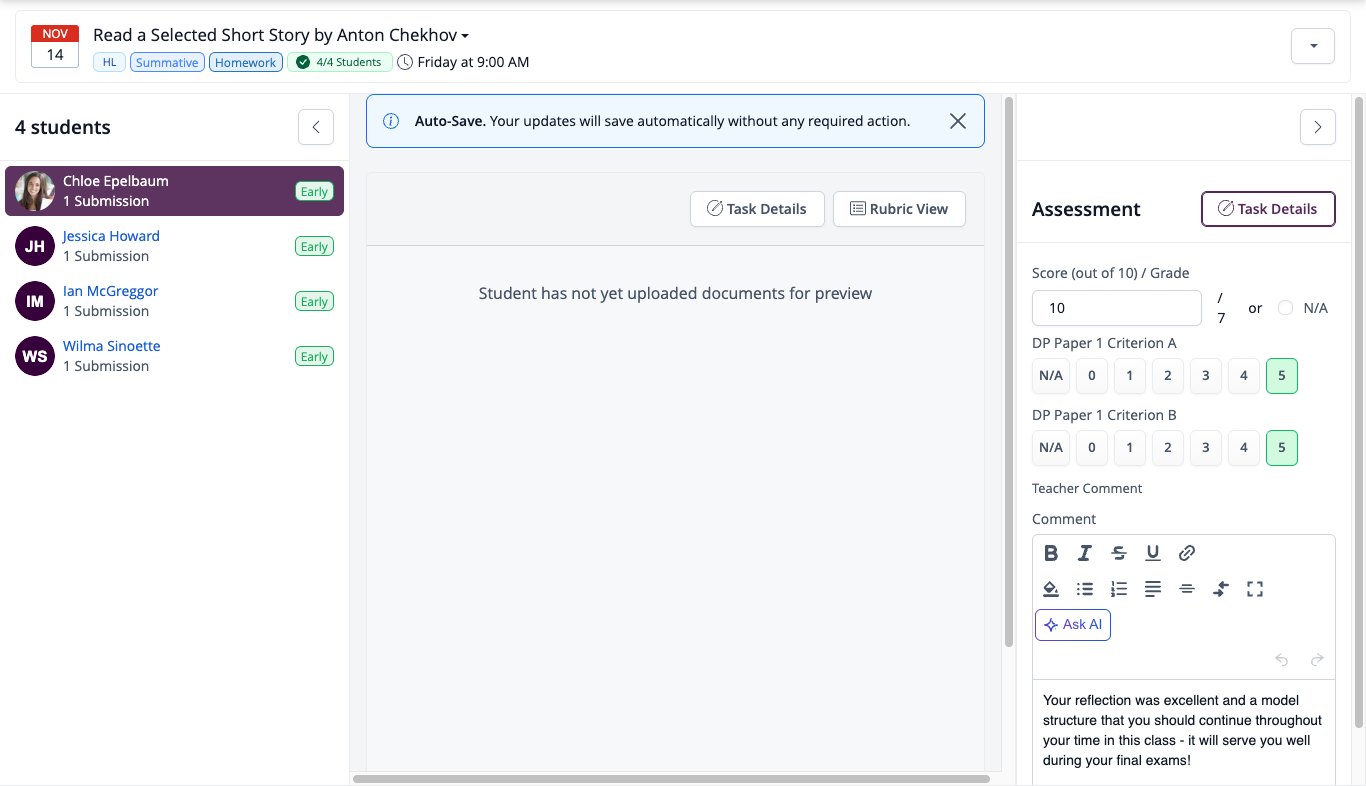Click the Homework tag
Viewport: 1366px width, 786px height.
tap(246, 62)
